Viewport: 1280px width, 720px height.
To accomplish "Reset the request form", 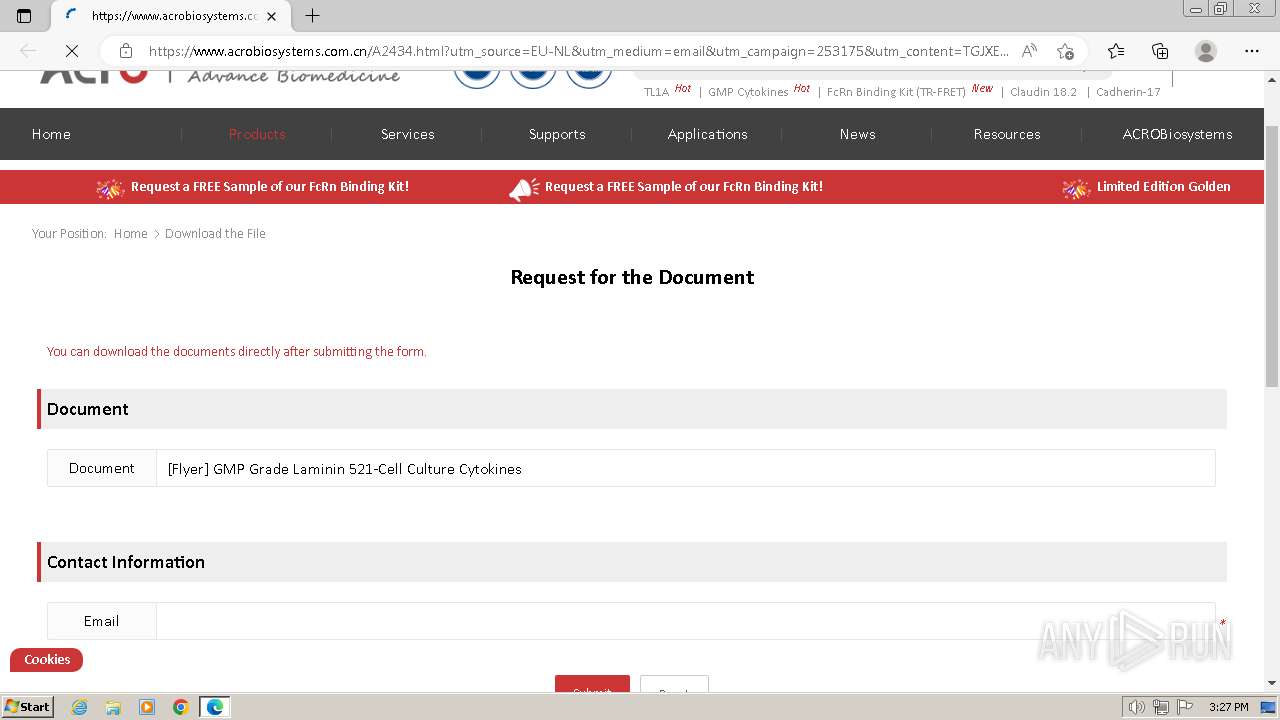I will [674, 683].
